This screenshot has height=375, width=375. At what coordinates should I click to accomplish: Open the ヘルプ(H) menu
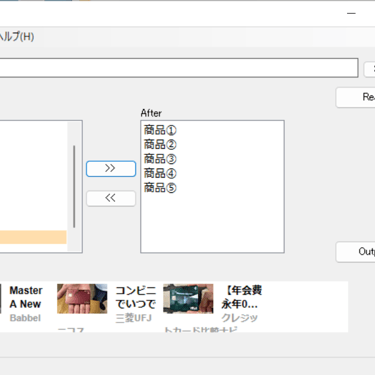(x=17, y=36)
